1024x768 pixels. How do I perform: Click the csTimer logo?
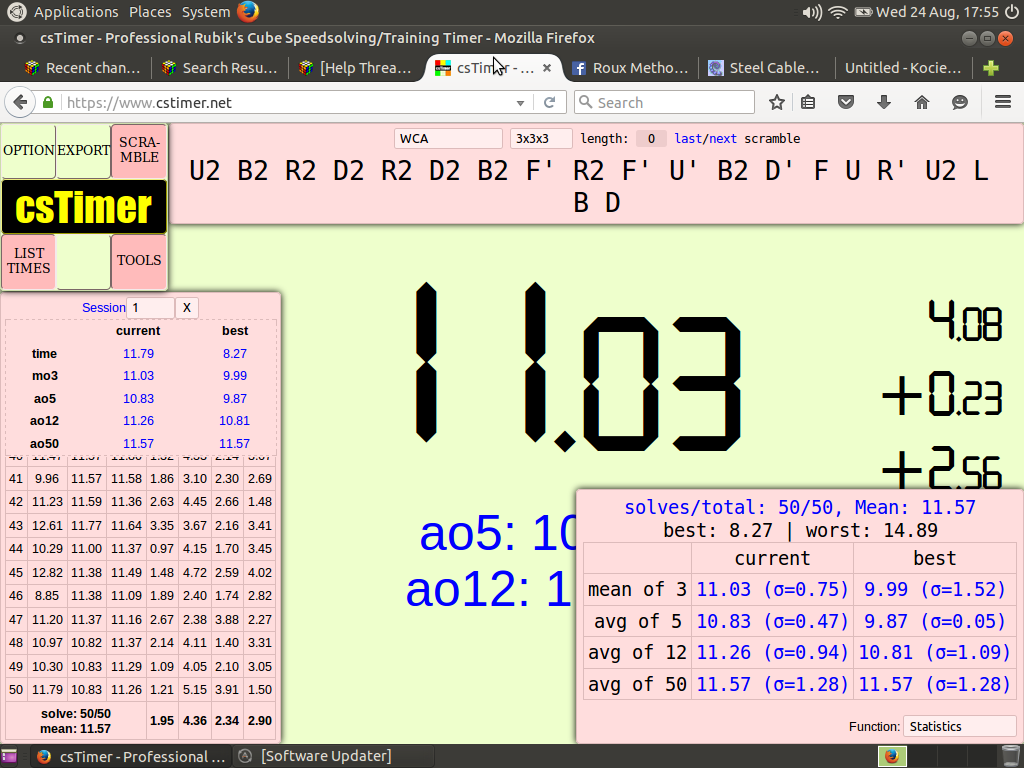[x=84, y=207]
